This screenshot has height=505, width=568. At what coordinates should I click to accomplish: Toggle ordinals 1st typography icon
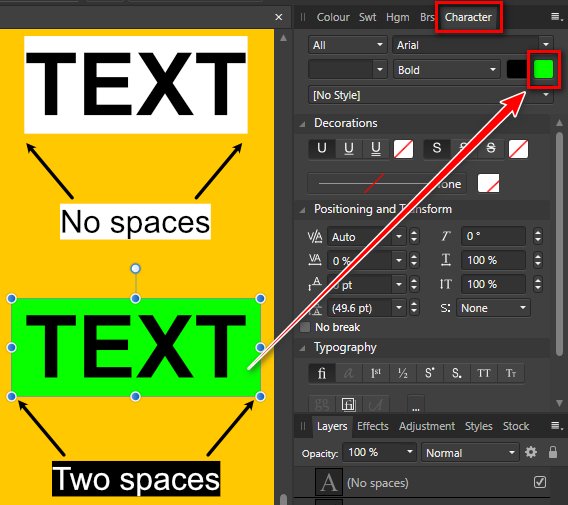376,373
